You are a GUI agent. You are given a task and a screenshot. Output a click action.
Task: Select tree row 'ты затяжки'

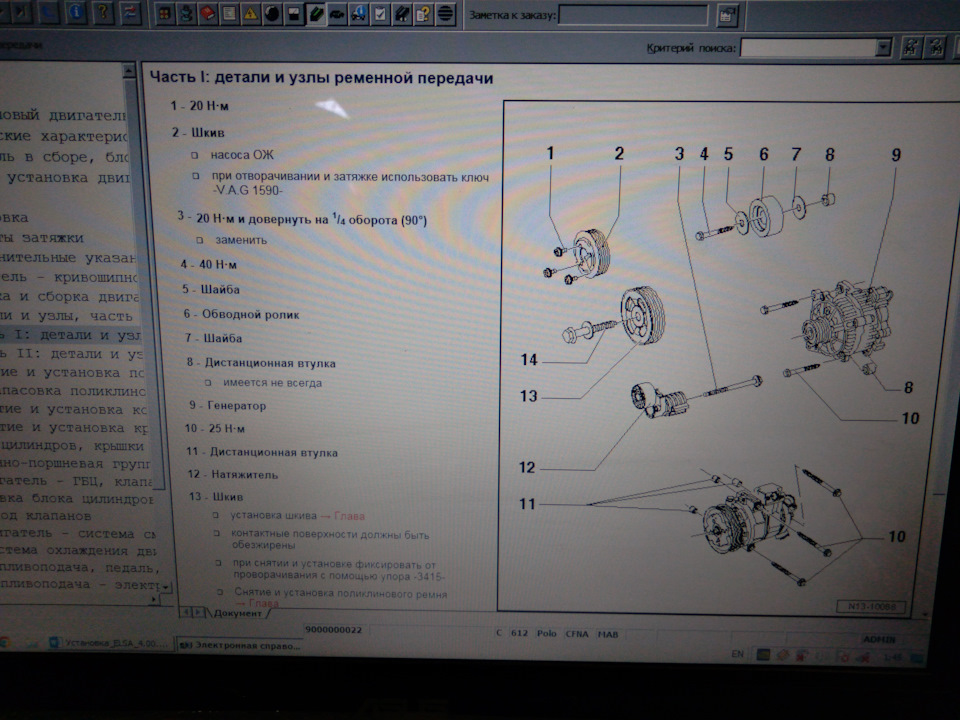[x=42, y=238]
